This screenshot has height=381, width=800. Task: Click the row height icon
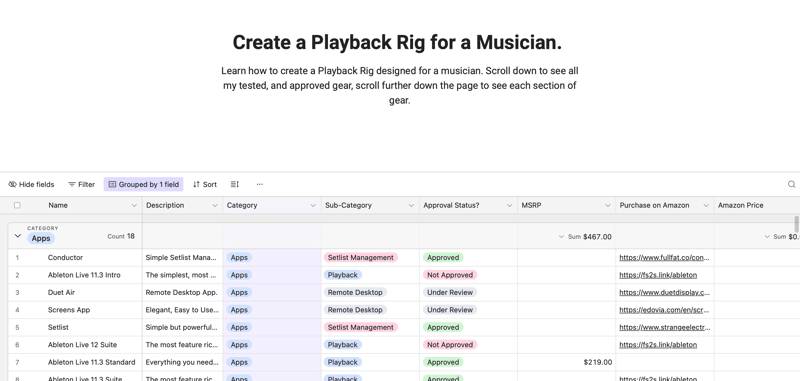[235, 184]
